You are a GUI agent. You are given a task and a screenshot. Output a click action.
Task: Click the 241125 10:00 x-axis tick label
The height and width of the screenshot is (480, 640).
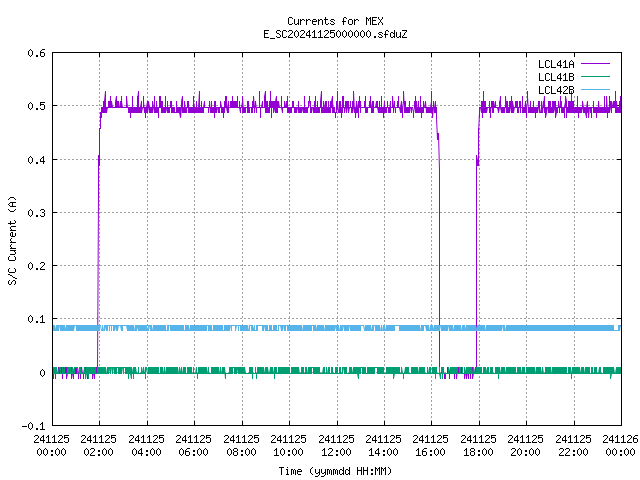(x=288, y=446)
